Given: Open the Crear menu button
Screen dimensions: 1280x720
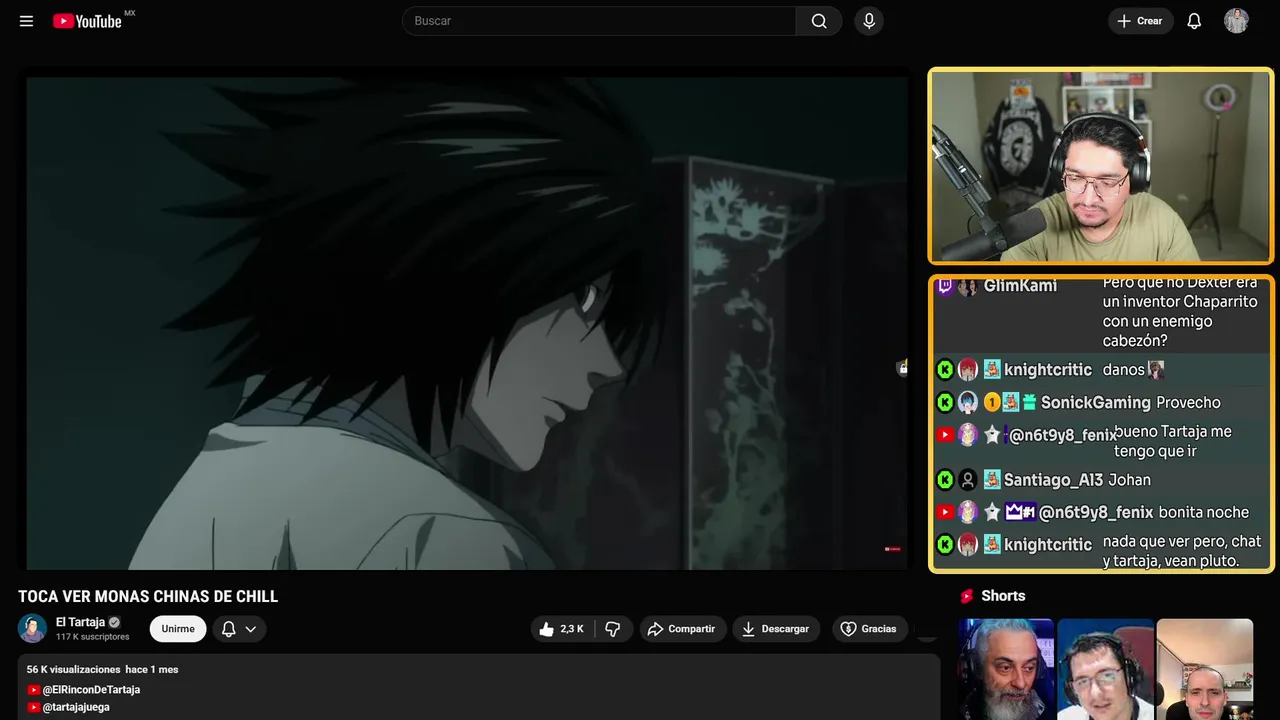Looking at the screenshot, I should pyautogui.click(x=1140, y=21).
